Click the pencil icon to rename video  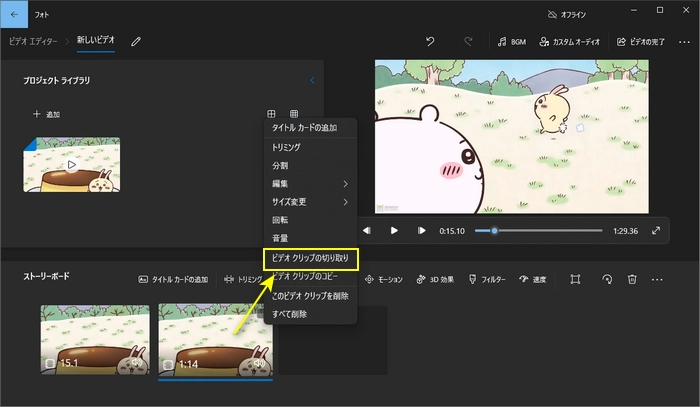point(136,42)
